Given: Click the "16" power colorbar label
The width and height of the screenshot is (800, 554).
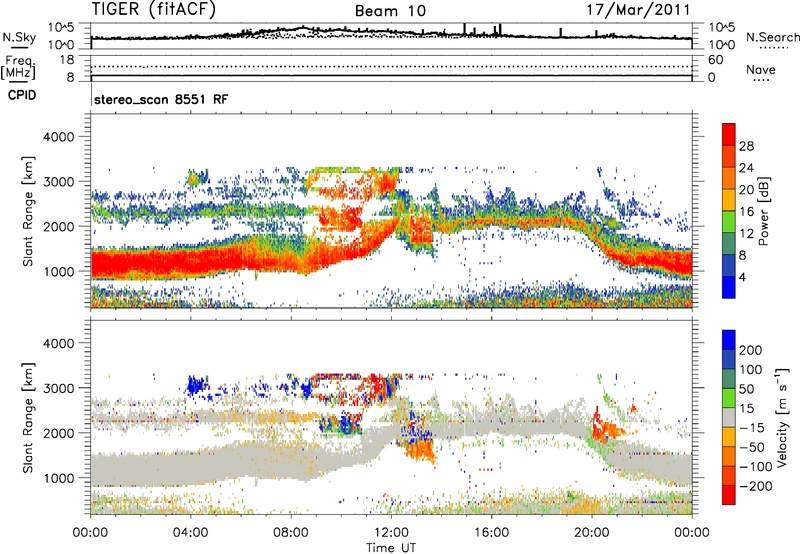Looking at the screenshot, I should point(746,212).
